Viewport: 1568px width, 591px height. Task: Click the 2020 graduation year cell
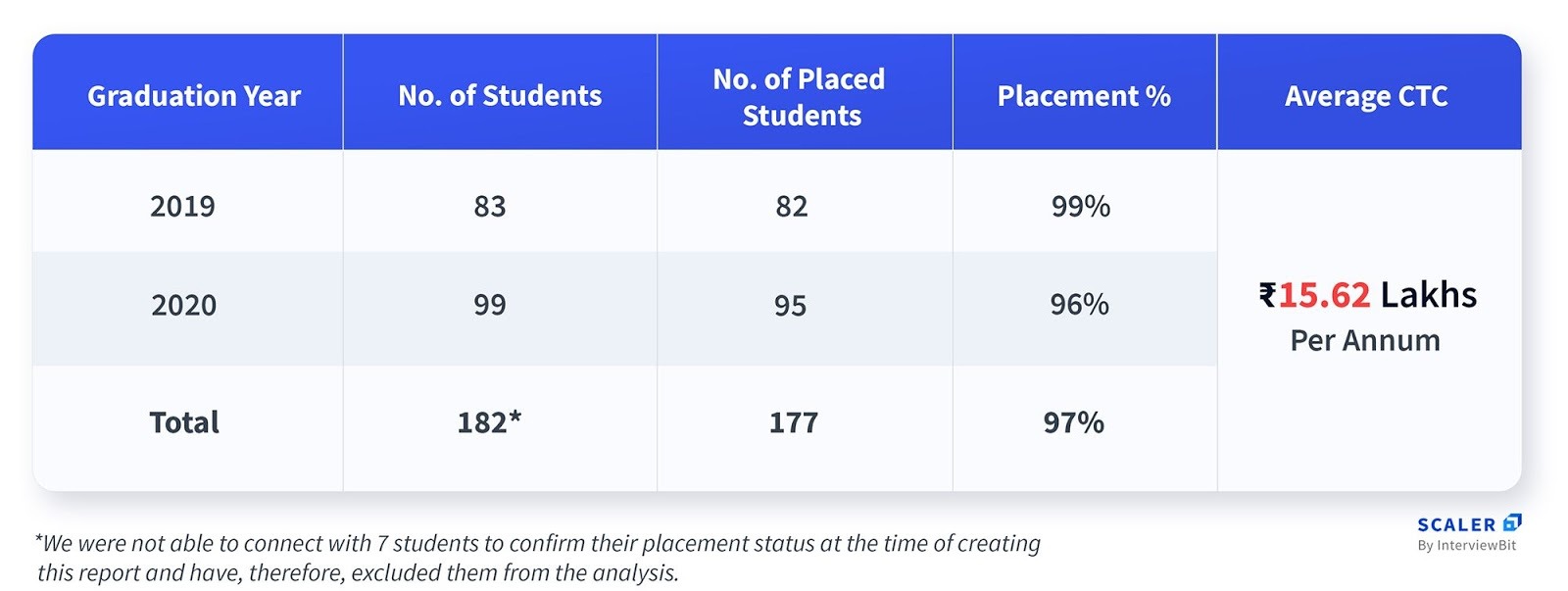183,305
